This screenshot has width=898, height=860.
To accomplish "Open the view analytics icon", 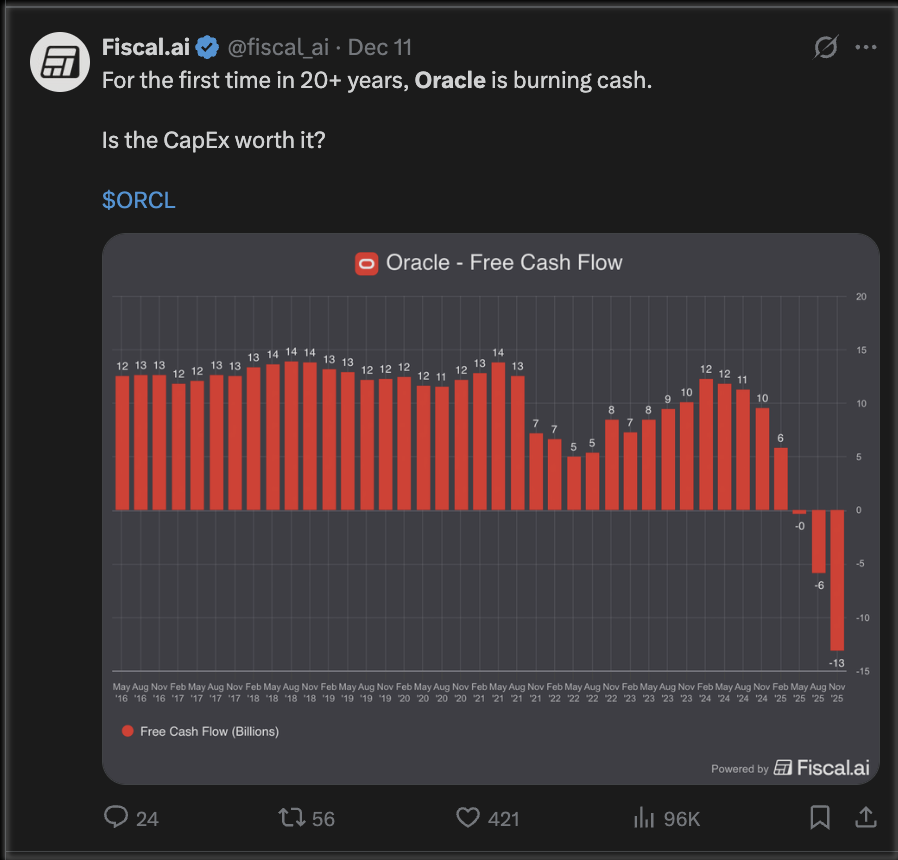I will 644,818.
